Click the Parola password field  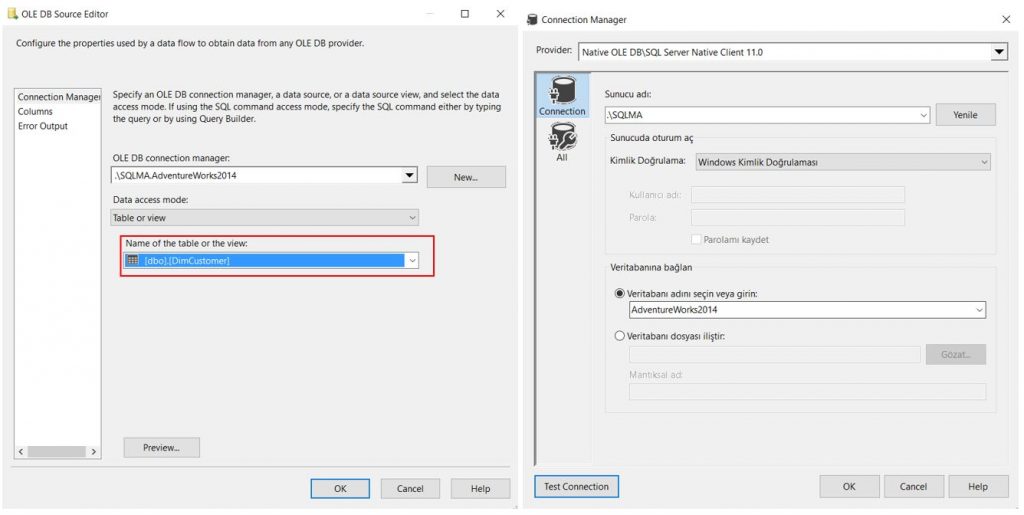[798, 217]
